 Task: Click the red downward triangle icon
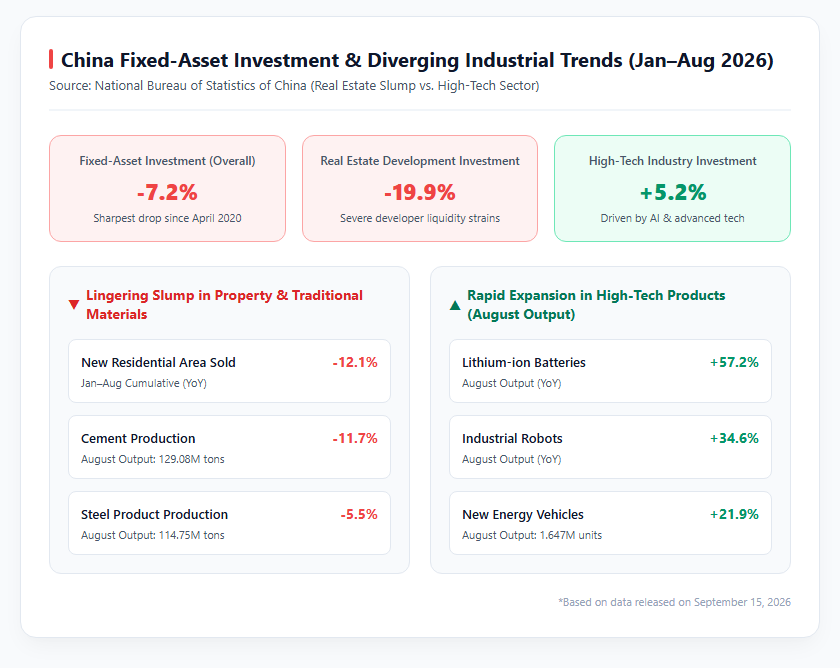[x=74, y=305]
